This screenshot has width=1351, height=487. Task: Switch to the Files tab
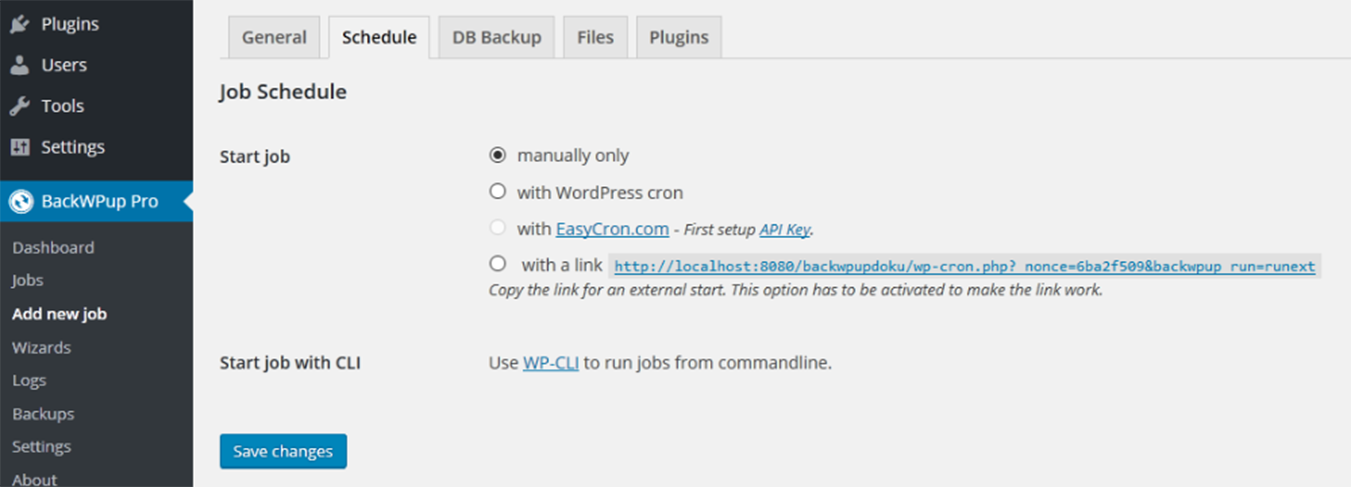(x=595, y=37)
